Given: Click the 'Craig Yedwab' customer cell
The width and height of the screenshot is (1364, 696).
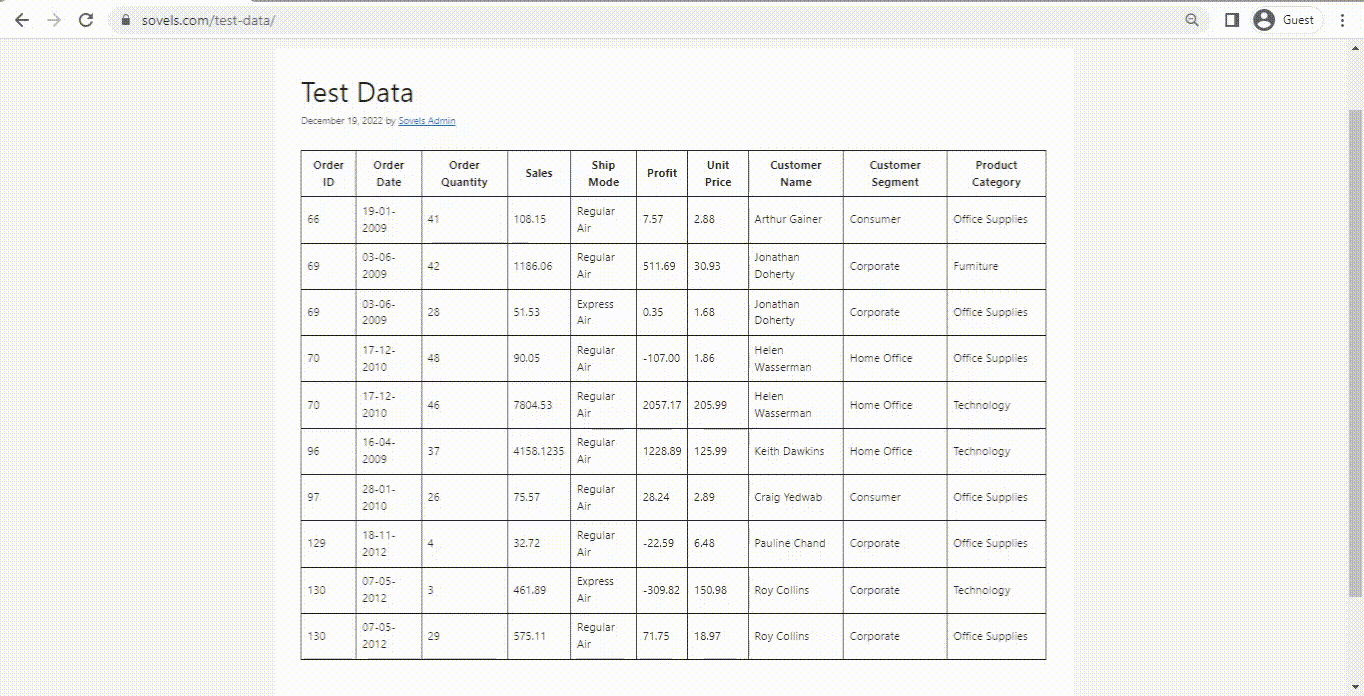Looking at the screenshot, I should pos(796,497).
